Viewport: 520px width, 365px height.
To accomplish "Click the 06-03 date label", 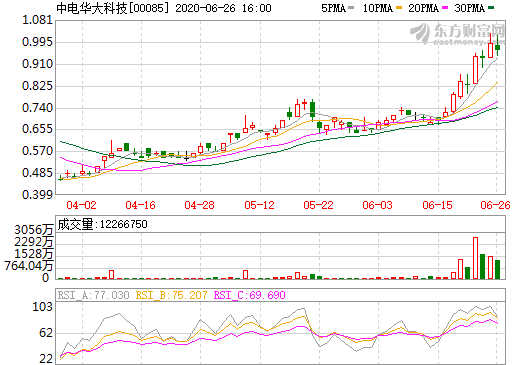I will pos(377,205).
